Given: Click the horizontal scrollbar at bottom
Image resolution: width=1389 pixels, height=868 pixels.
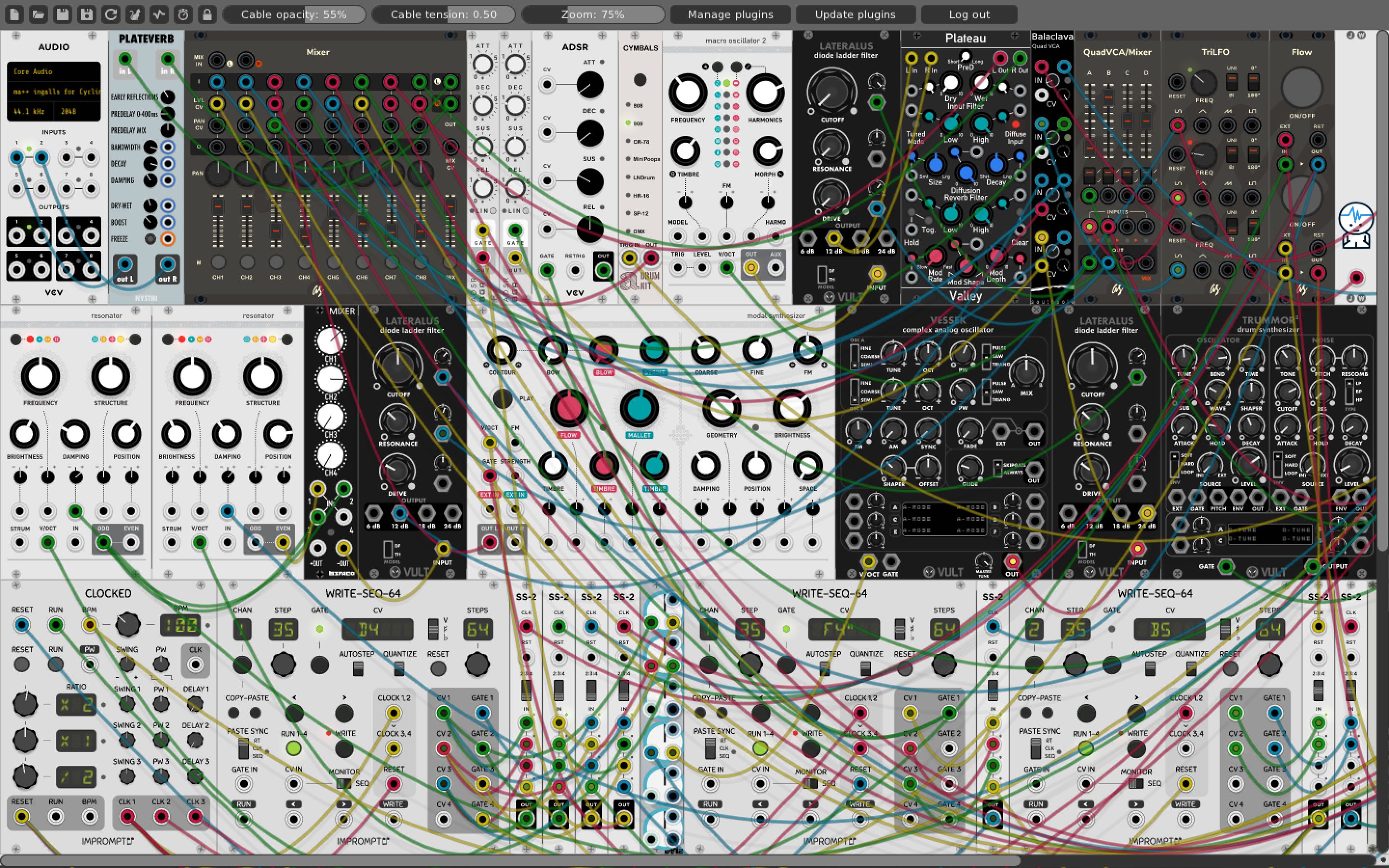Looking at the screenshot, I should click(x=511, y=861).
